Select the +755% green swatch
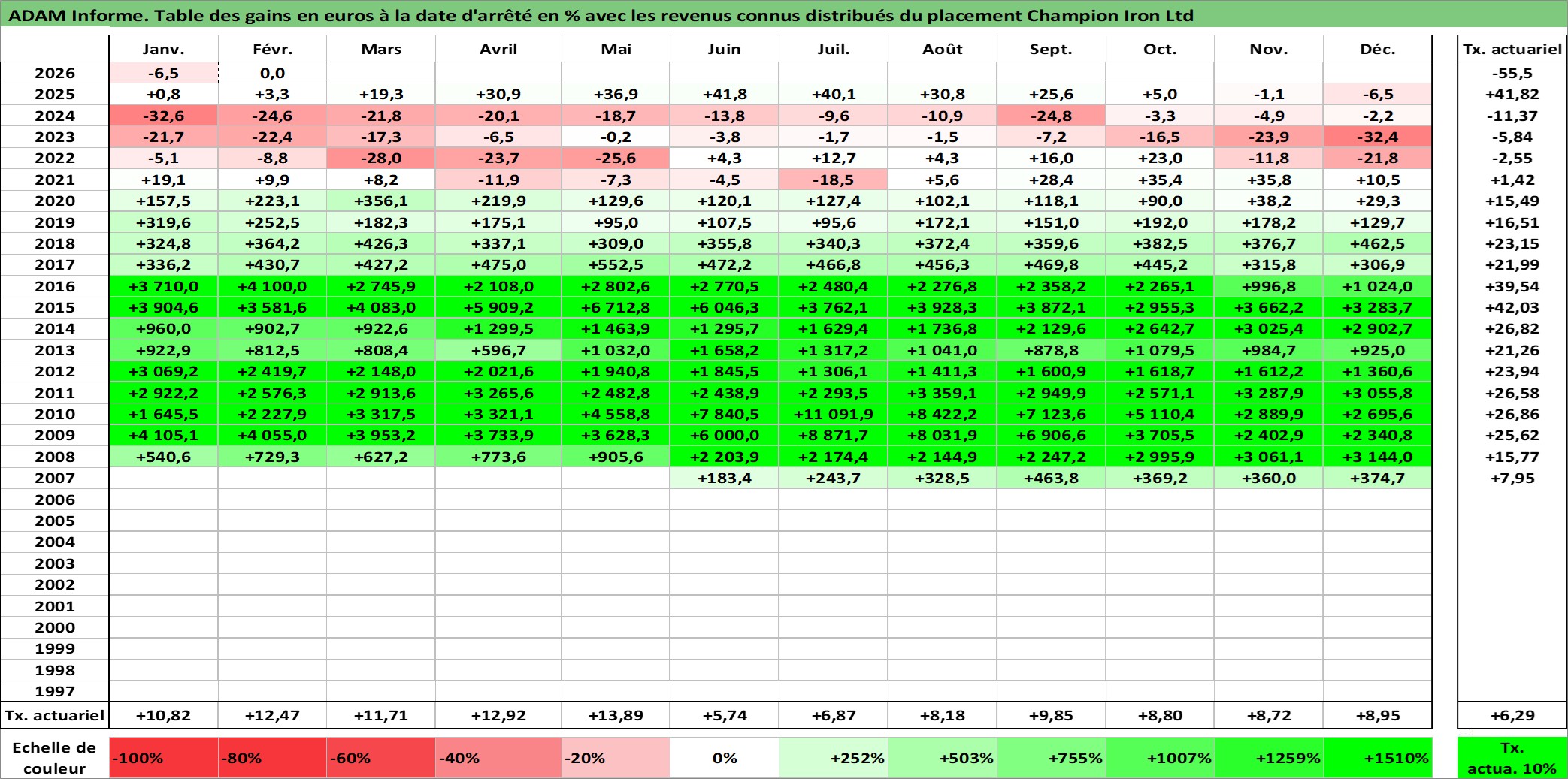This screenshot has height=779, width=1568. (x=1051, y=758)
